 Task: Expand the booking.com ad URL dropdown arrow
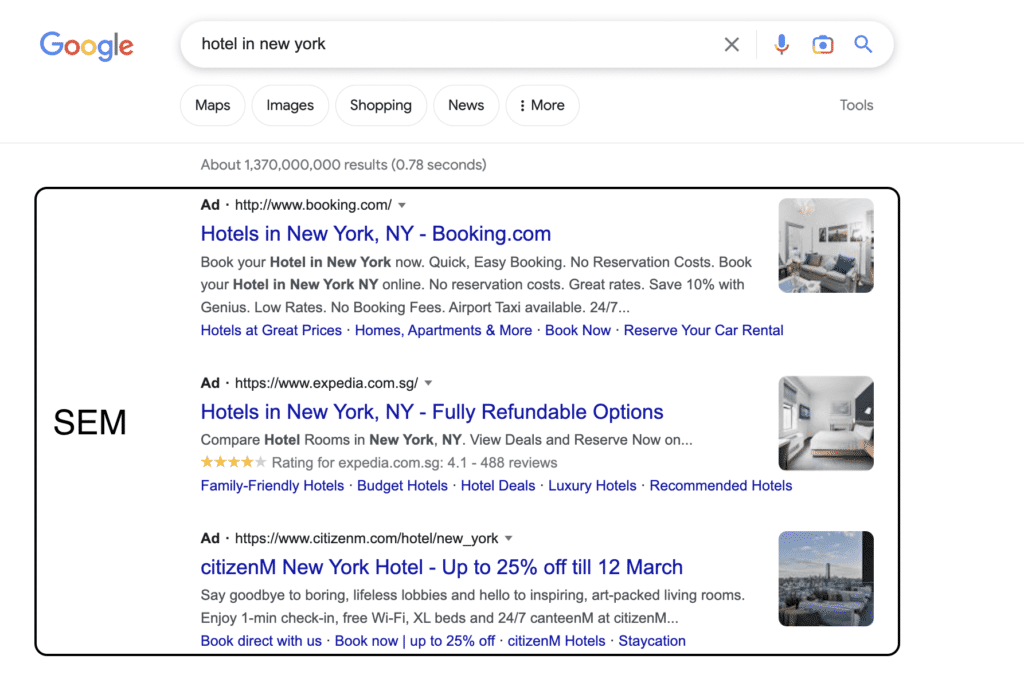click(x=402, y=205)
